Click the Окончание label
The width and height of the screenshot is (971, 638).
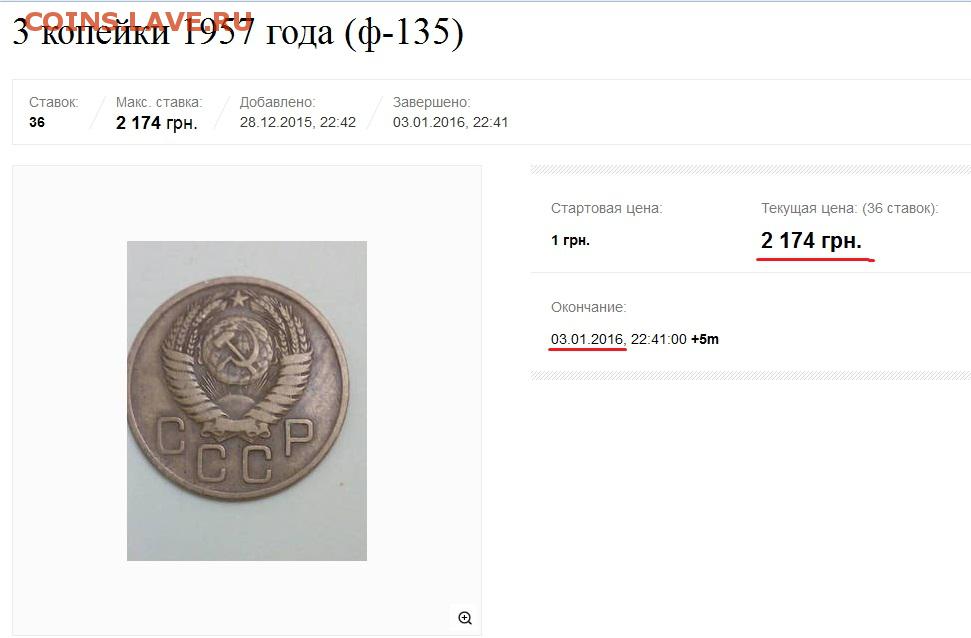pos(588,307)
